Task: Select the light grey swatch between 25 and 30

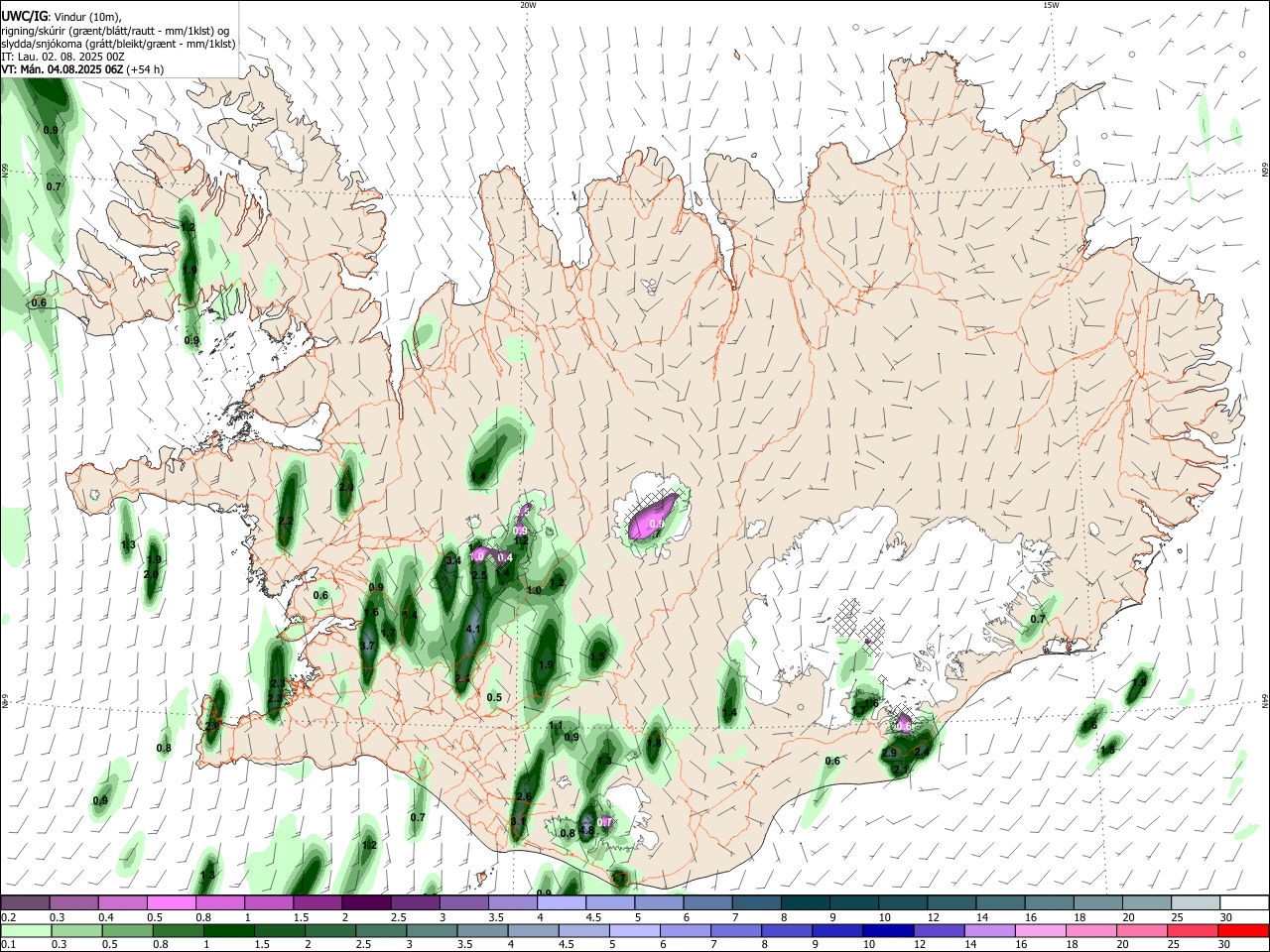Action: [x=1196, y=902]
